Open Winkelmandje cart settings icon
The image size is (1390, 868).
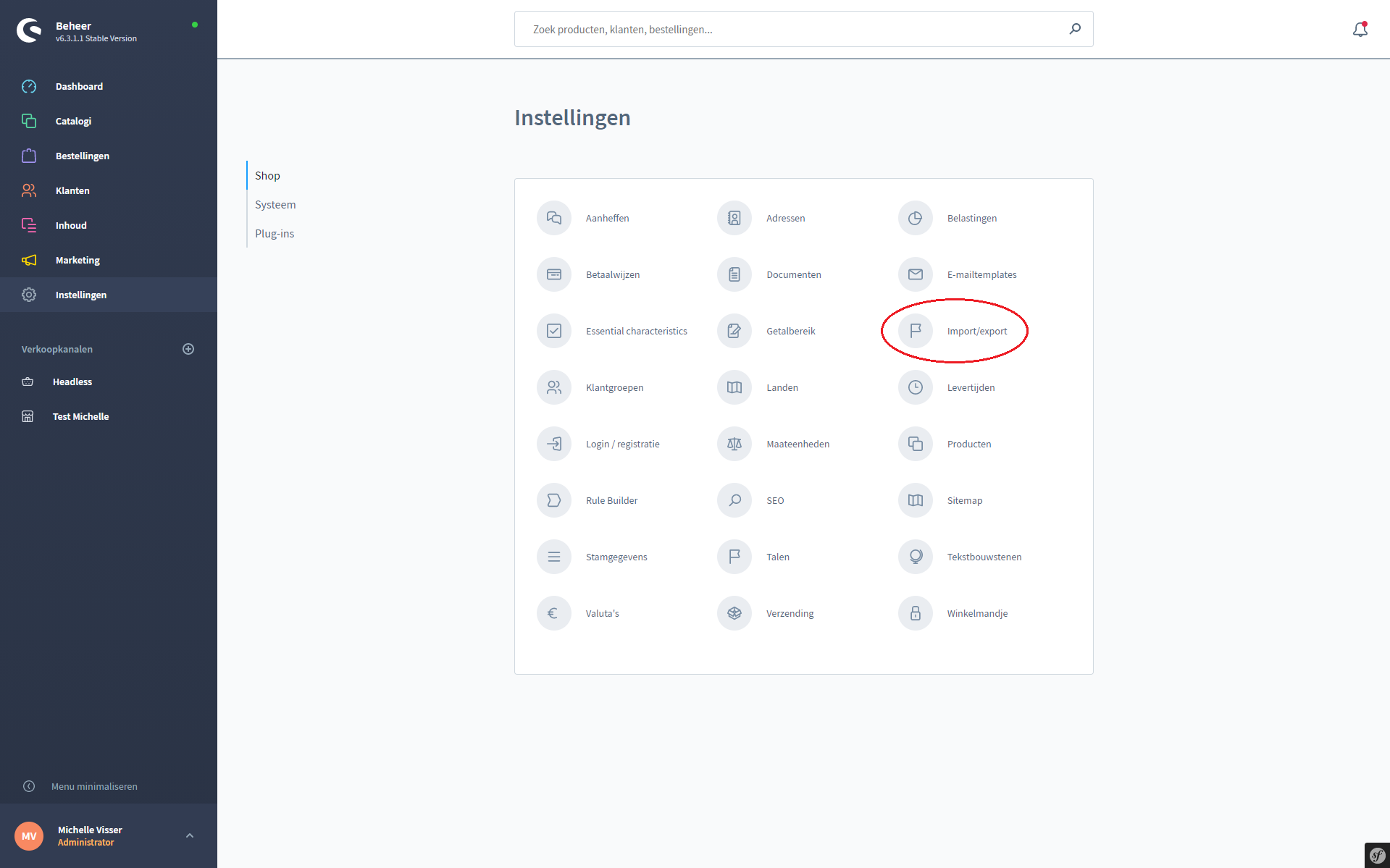[x=916, y=613]
